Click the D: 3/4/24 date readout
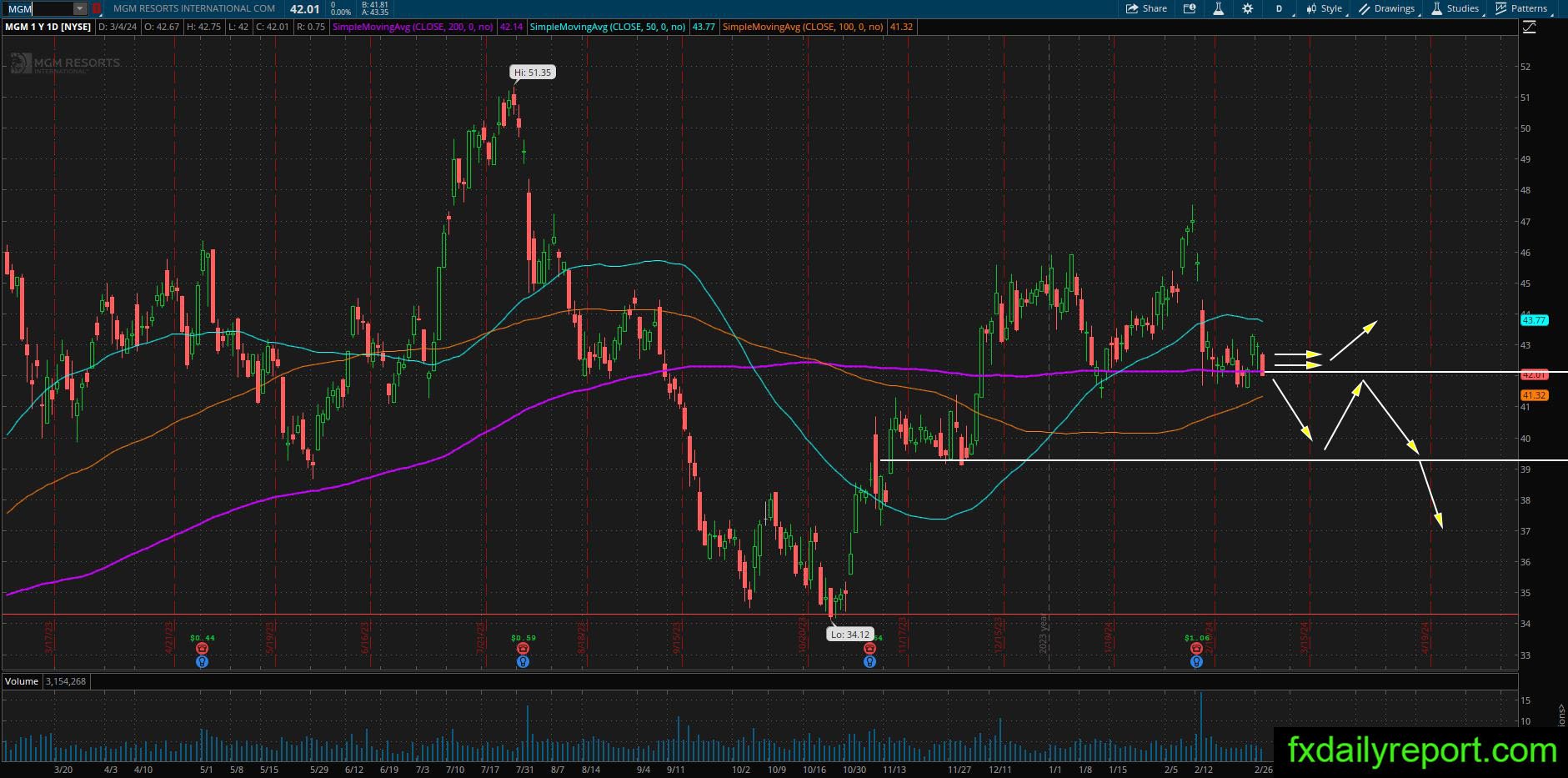This screenshot has height=778, width=1568. [118, 27]
